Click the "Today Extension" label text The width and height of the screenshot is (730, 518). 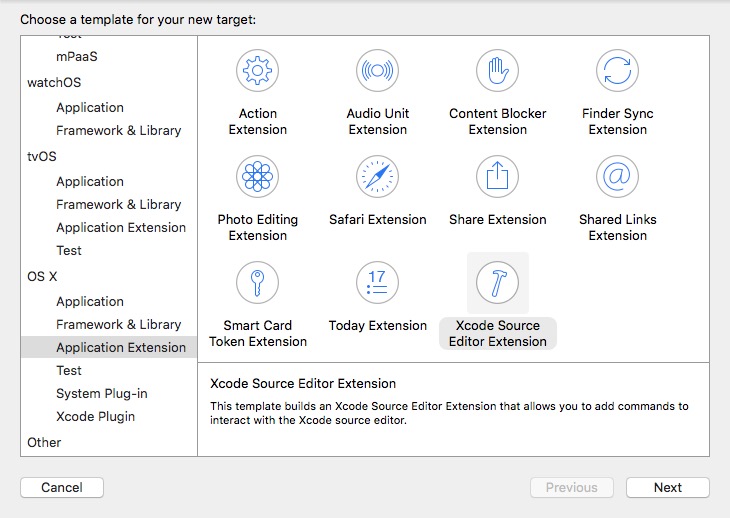coord(378,325)
